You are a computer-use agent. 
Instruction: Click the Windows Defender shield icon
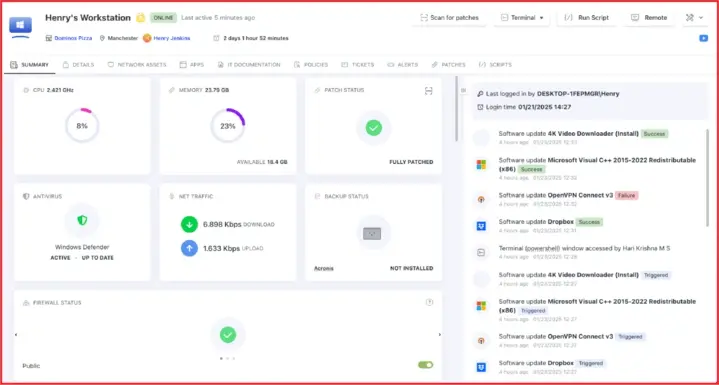(x=82, y=220)
